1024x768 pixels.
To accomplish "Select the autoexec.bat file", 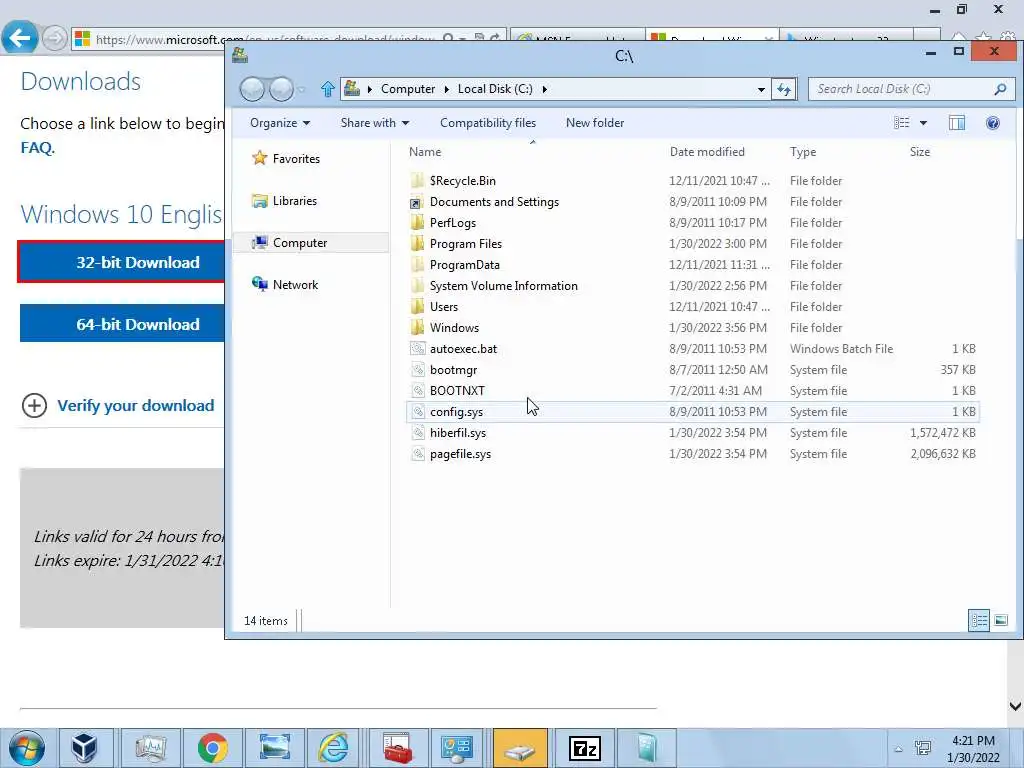I will point(692,349).
